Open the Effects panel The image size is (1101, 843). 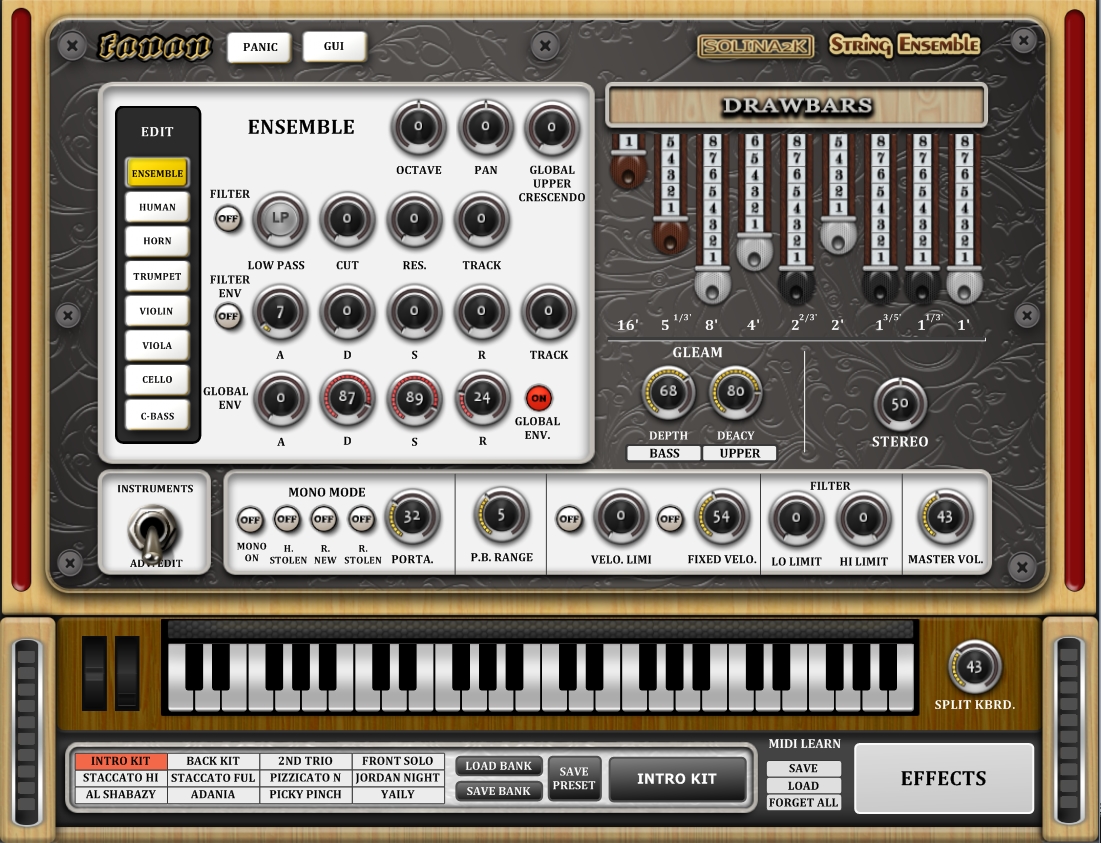coord(943,778)
